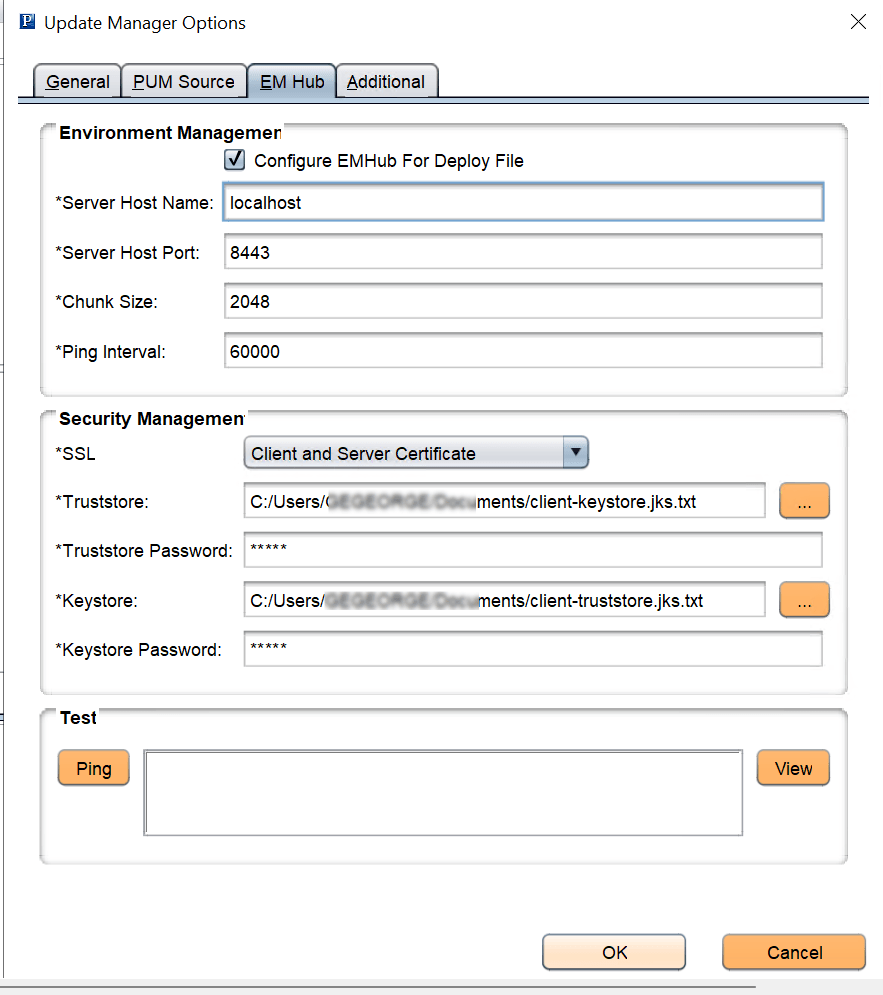Click the Update Manager title bar icon
The image size is (883, 995).
(x=27, y=19)
